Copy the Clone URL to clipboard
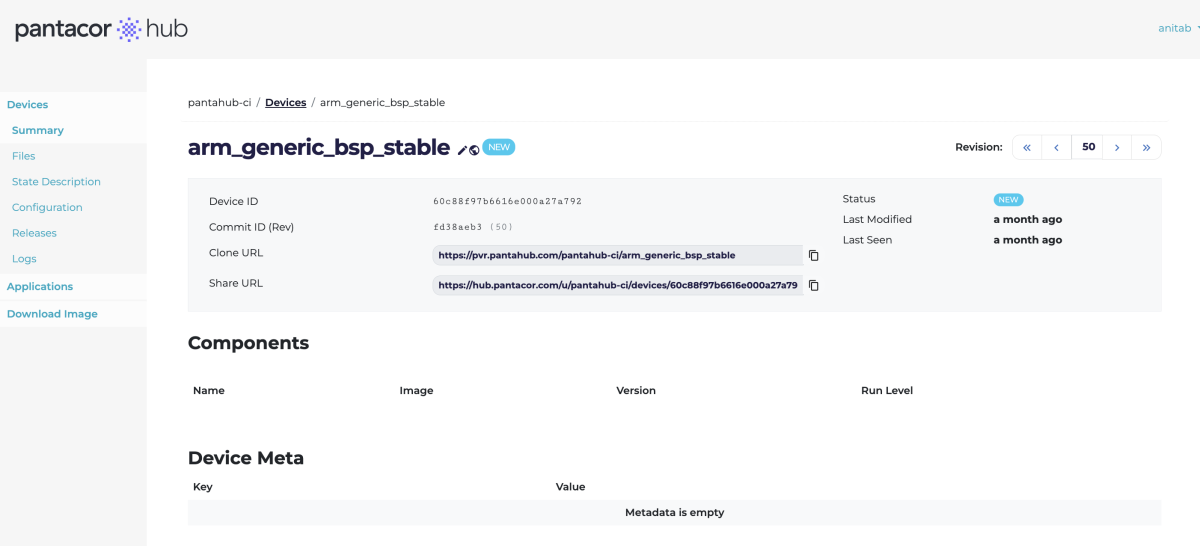Viewport: 1200px width, 546px height. click(x=814, y=255)
